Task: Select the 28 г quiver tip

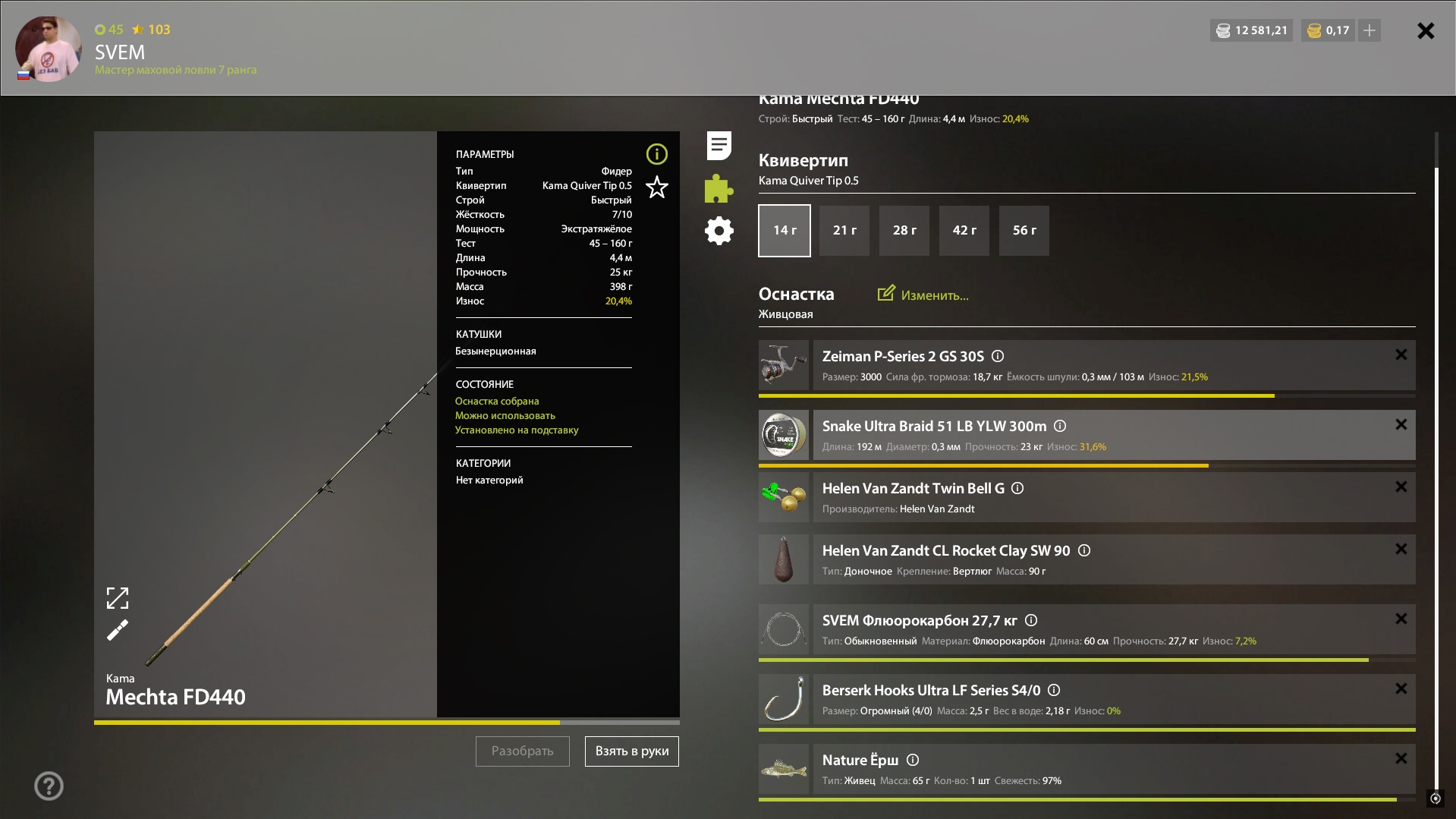Action: (x=904, y=231)
